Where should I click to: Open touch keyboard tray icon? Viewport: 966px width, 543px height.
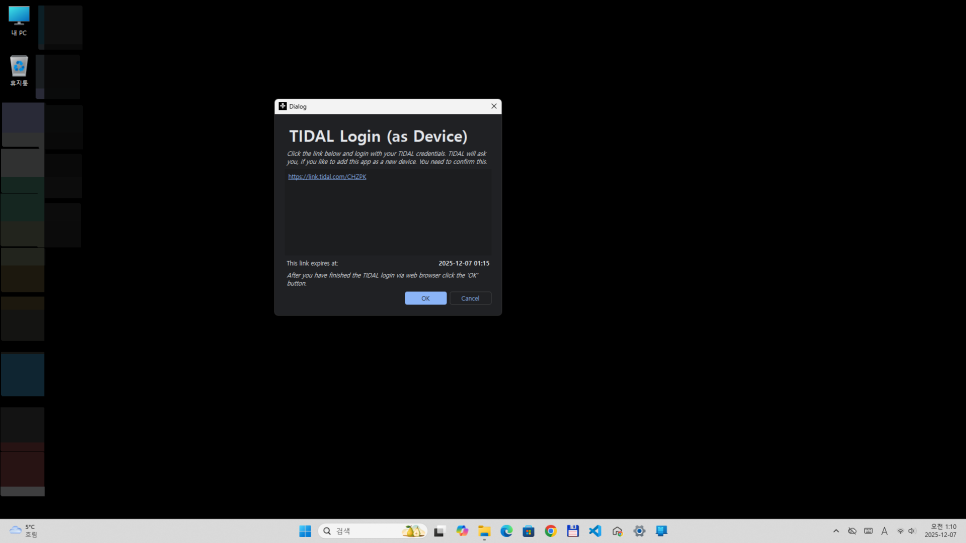tap(868, 531)
